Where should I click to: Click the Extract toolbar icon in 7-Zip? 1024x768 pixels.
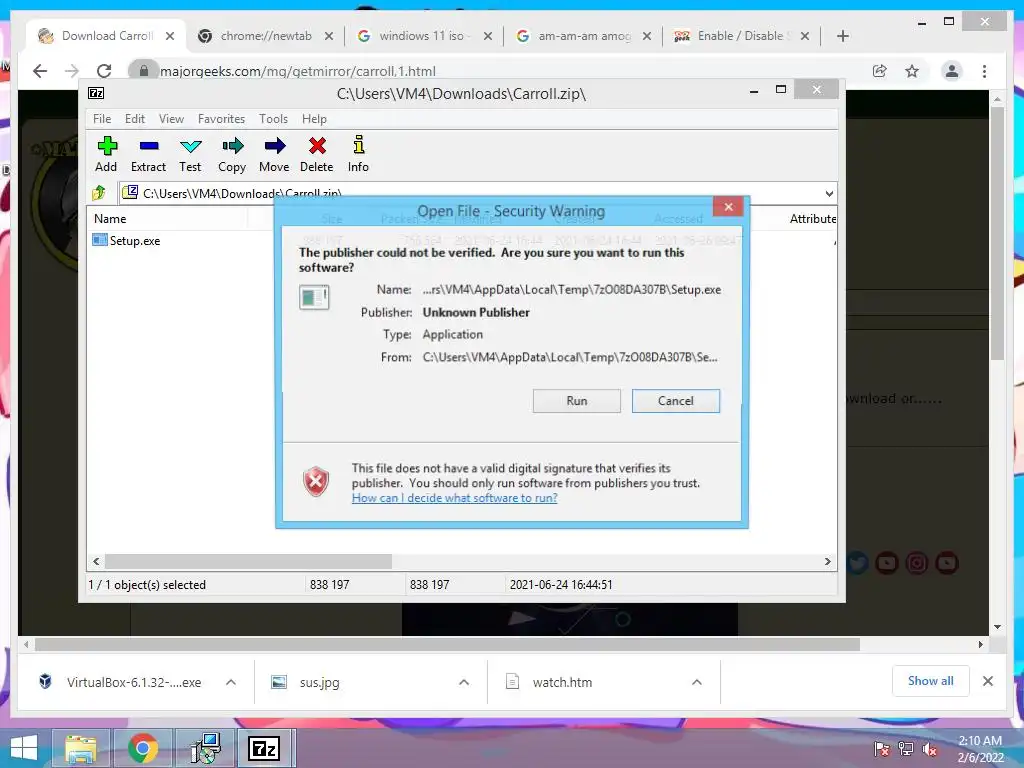pyautogui.click(x=148, y=154)
